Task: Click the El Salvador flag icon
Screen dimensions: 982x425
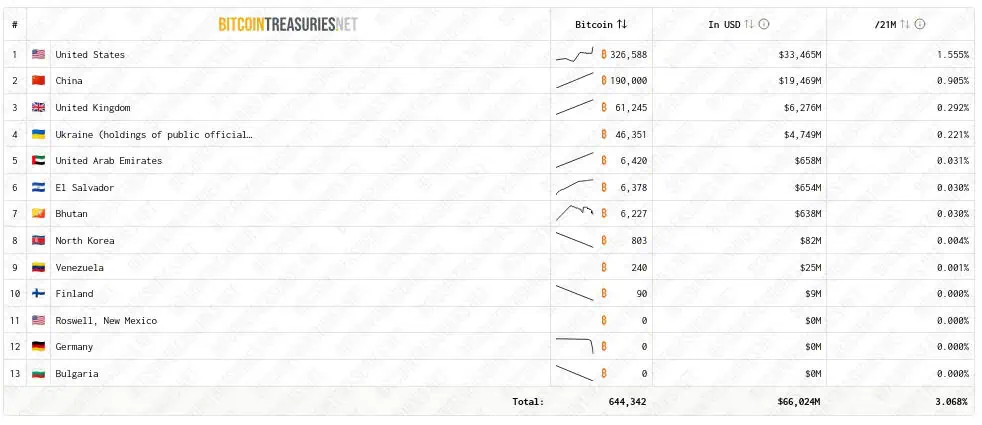Action: (x=38, y=188)
